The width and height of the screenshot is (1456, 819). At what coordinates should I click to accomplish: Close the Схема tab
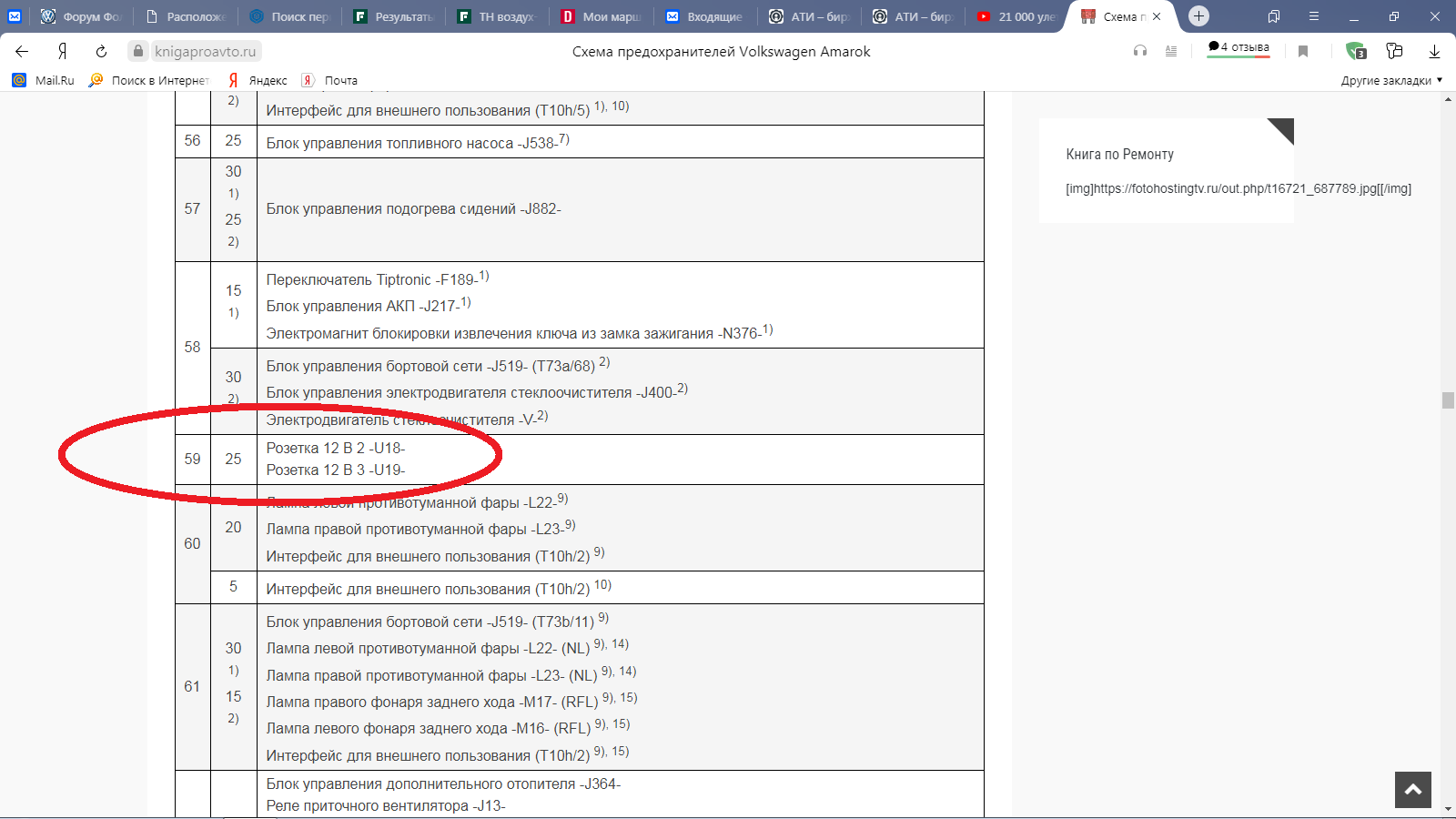1157,16
